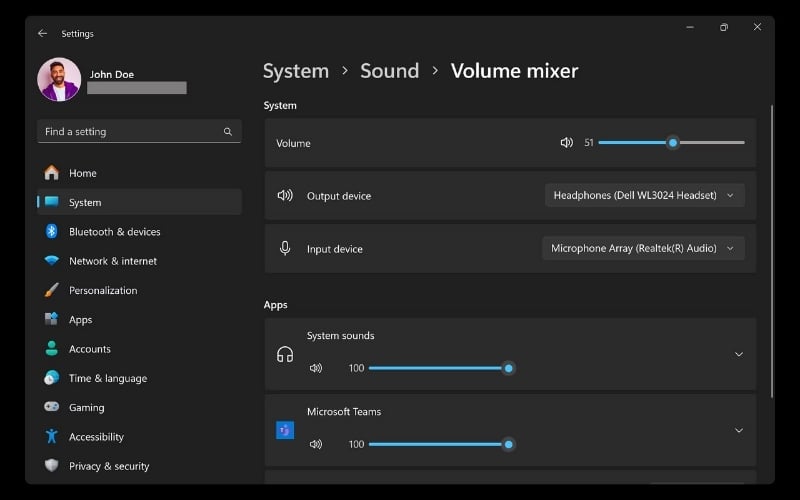
Task: Open Bluetooth & devices settings
Action: click(114, 232)
